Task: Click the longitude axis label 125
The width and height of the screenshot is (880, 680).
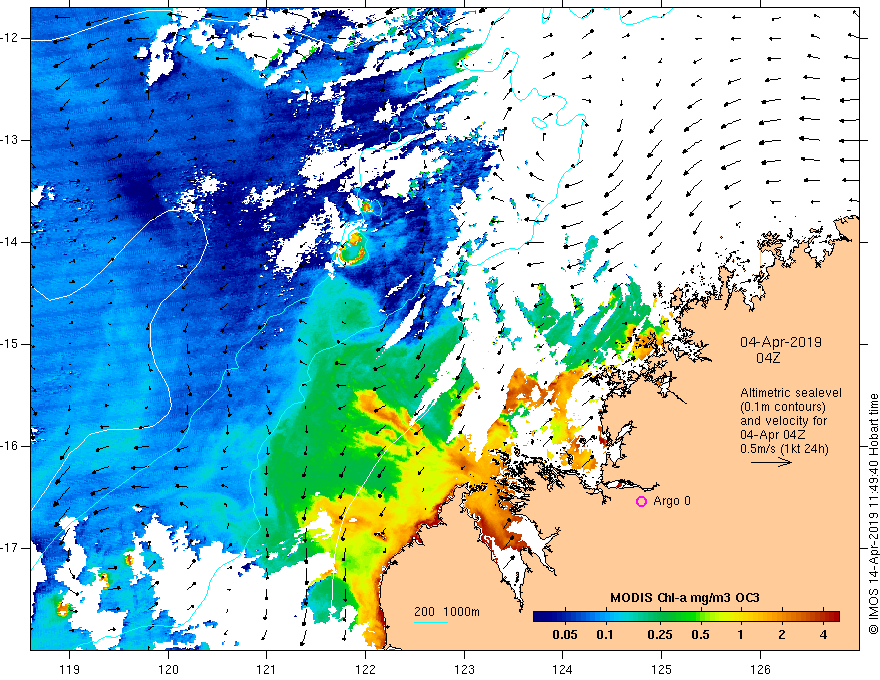Action: point(662,669)
